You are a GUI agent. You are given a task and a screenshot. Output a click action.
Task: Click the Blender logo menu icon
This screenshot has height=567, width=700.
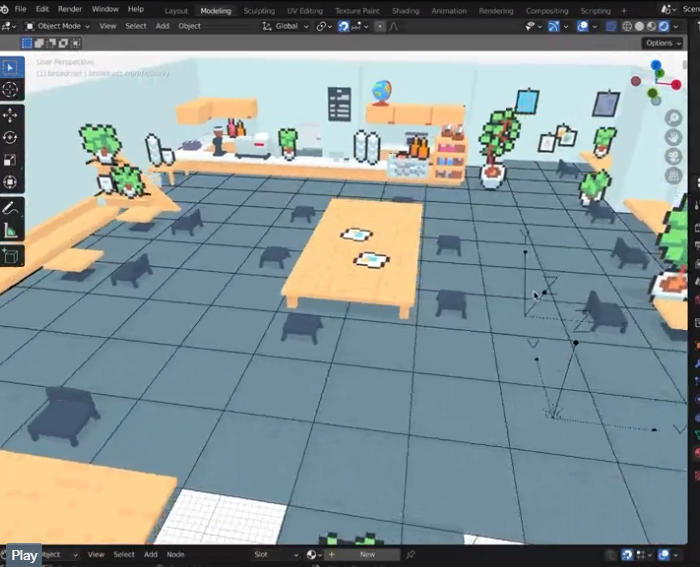pos(4,9)
